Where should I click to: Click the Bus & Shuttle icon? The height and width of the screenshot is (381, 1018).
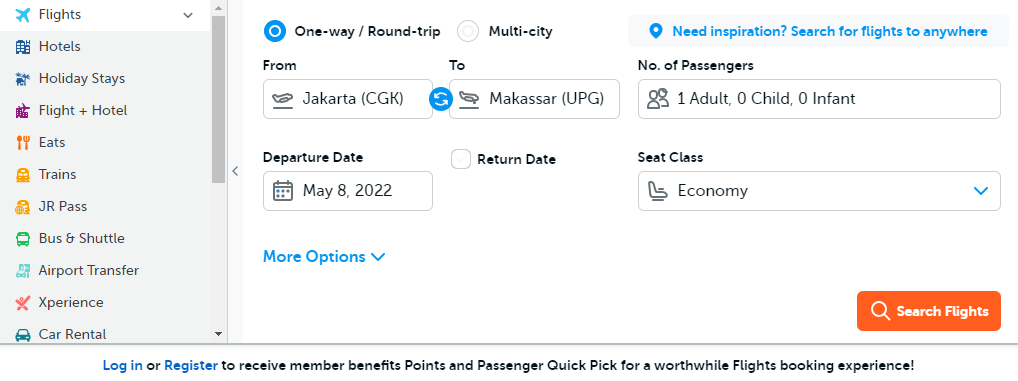click(x=23, y=239)
